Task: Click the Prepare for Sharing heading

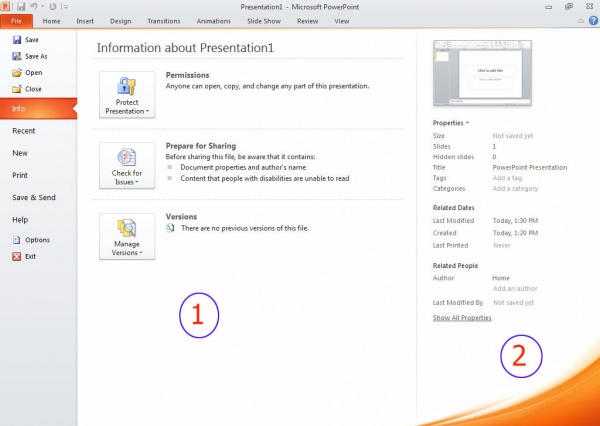Action: point(201,146)
